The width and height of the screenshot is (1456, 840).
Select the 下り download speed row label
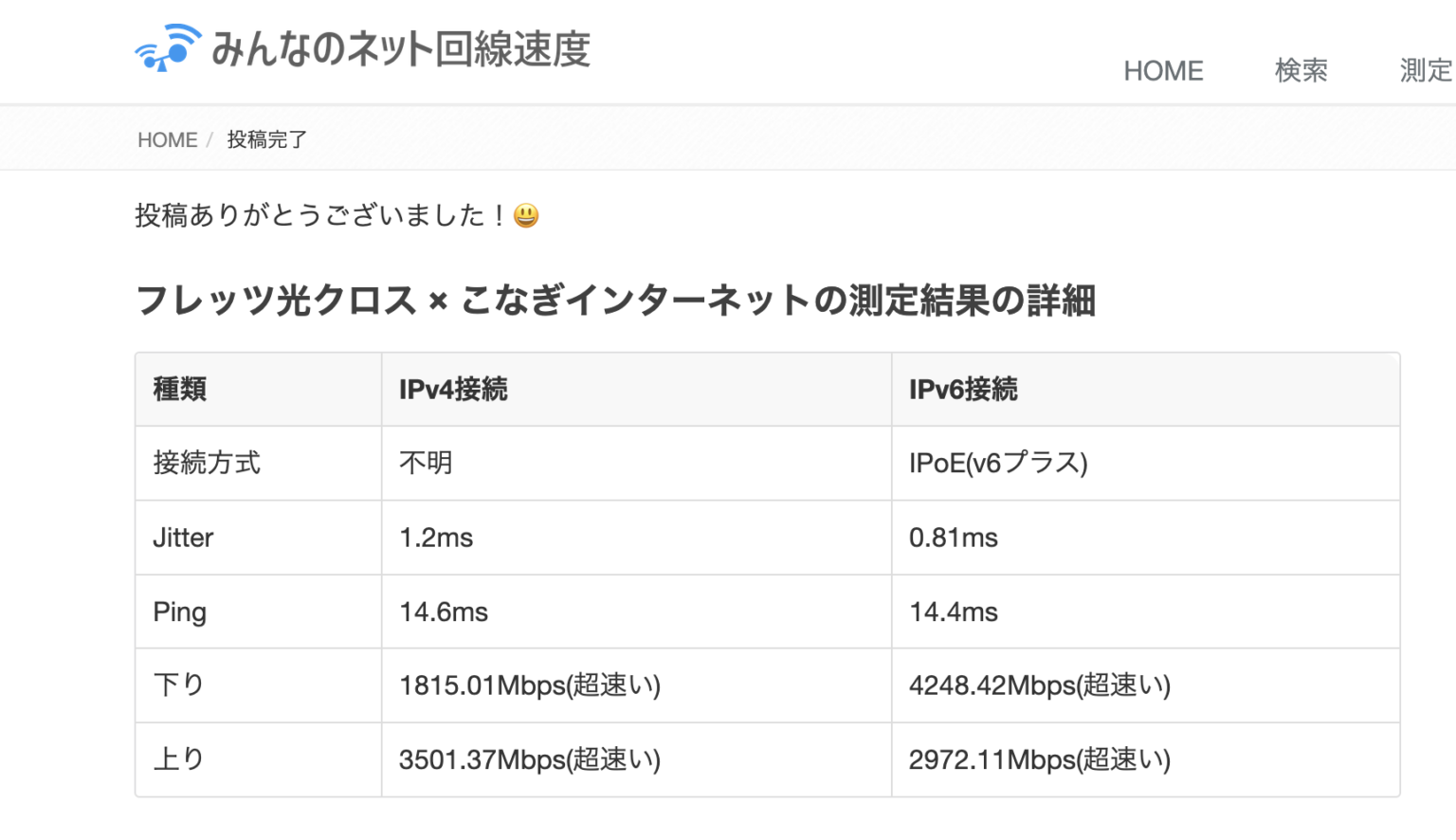pyautogui.click(x=179, y=685)
